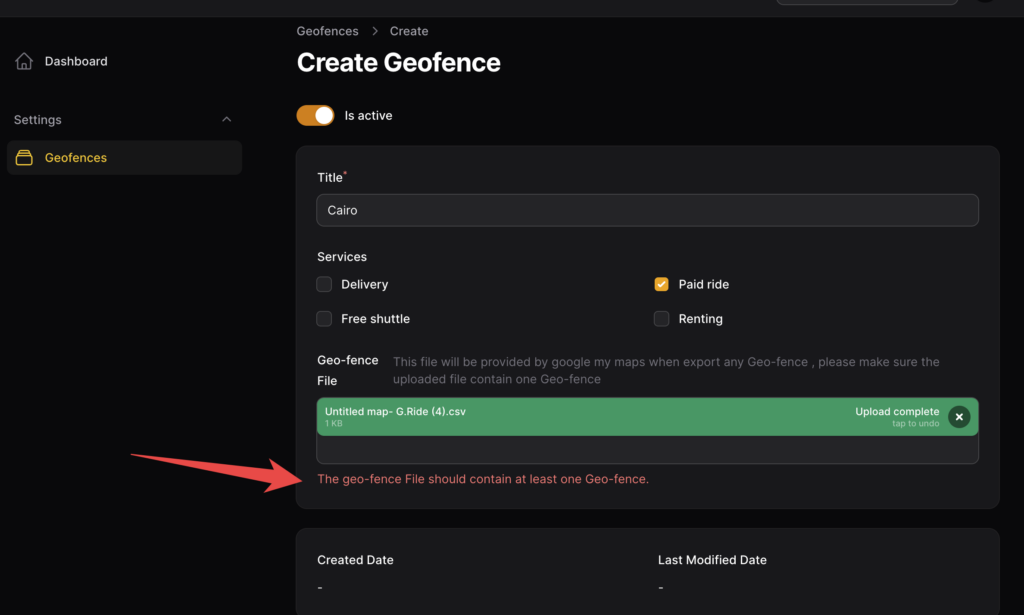Open the Dashboard menu item
The width and height of the screenshot is (1024, 615).
coord(76,62)
